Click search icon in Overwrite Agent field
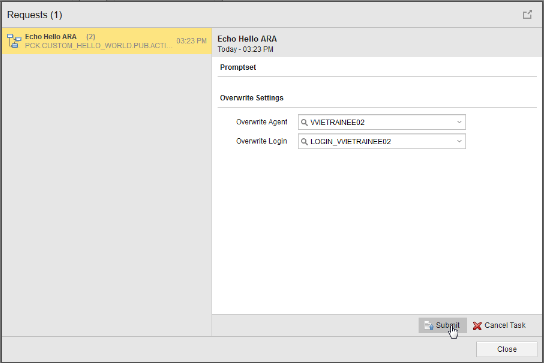544x363 pixels. (x=304, y=122)
